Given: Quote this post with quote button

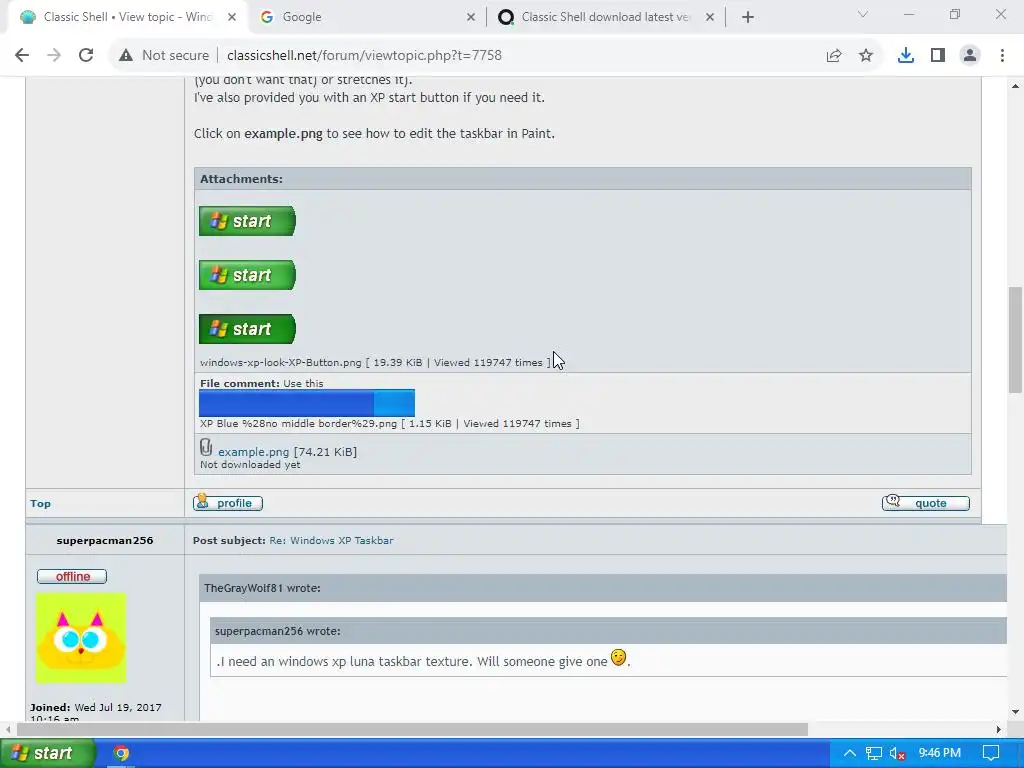Looking at the screenshot, I should tap(925, 503).
